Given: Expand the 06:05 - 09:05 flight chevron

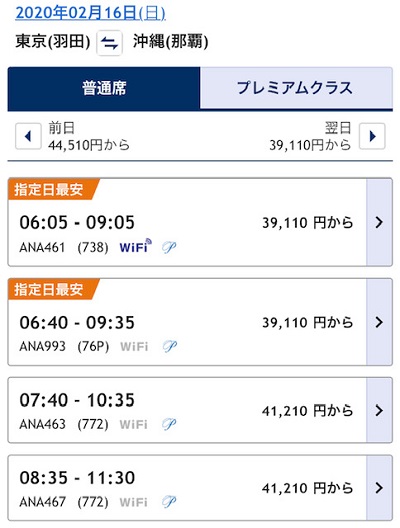Looking at the screenshot, I should [379, 222].
